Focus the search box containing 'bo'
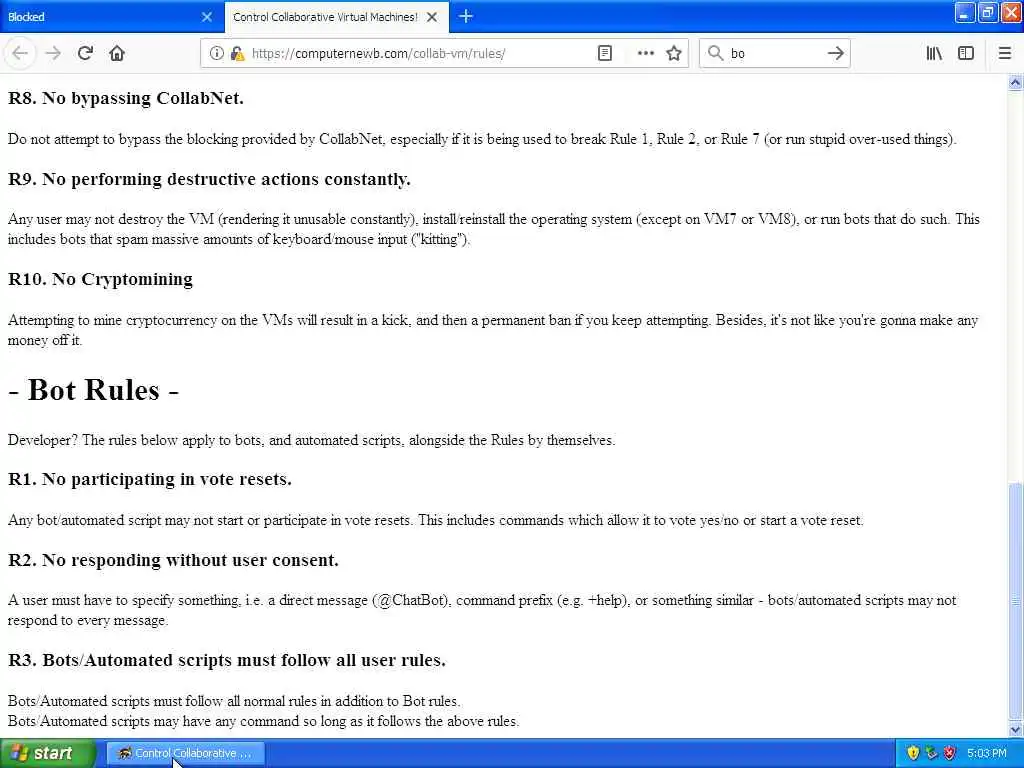Image resolution: width=1024 pixels, height=768 pixels. [x=774, y=54]
